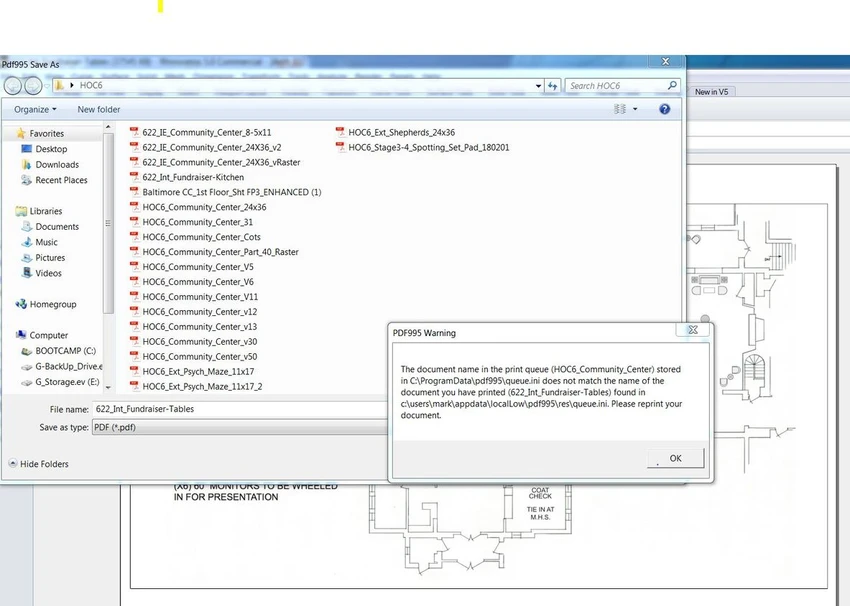The image size is (850, 606).
Task: Open the BOOTCAMP (C:) drive
Action: click(x=65, y=351)
